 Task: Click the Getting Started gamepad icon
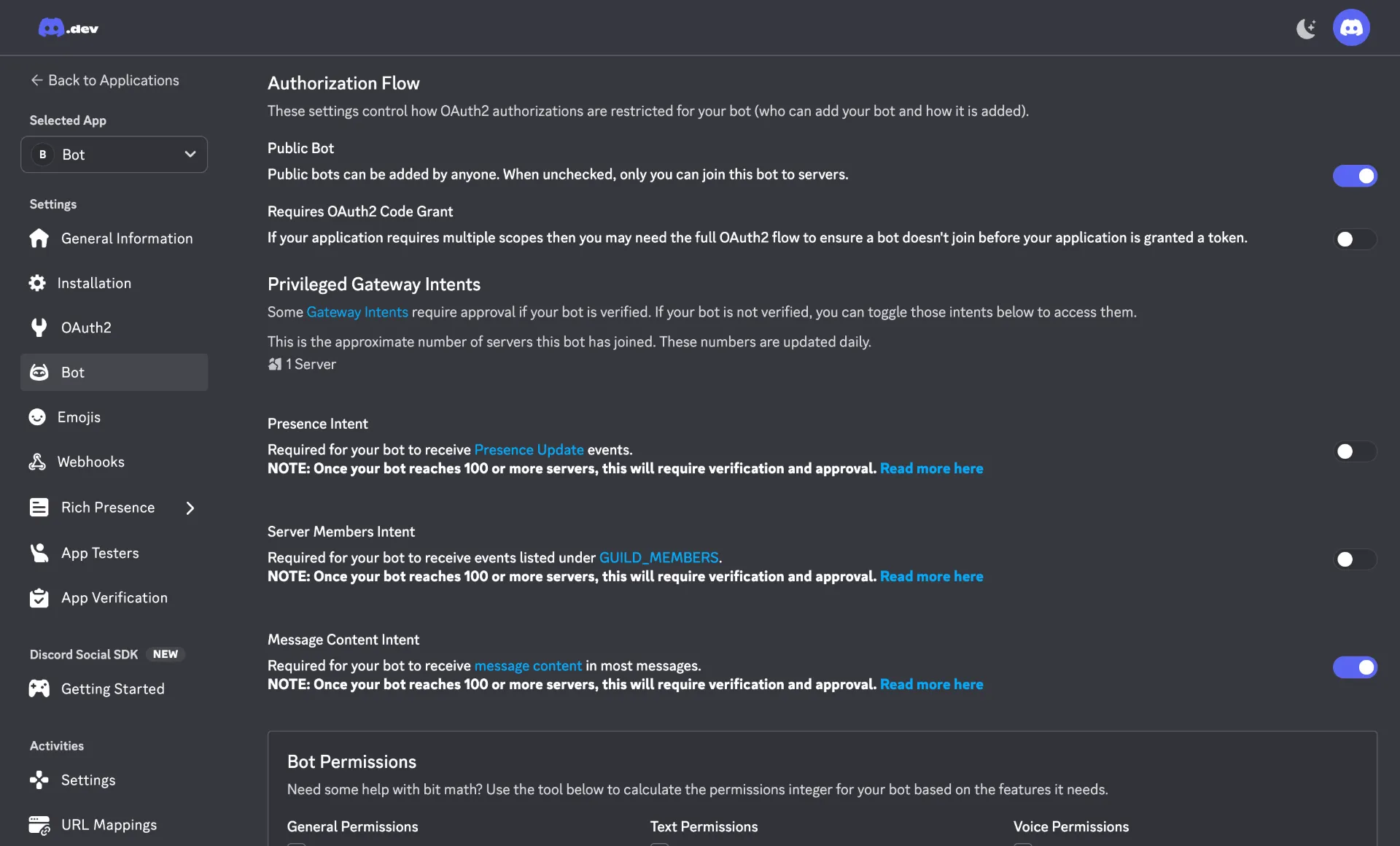pos(39,688)
